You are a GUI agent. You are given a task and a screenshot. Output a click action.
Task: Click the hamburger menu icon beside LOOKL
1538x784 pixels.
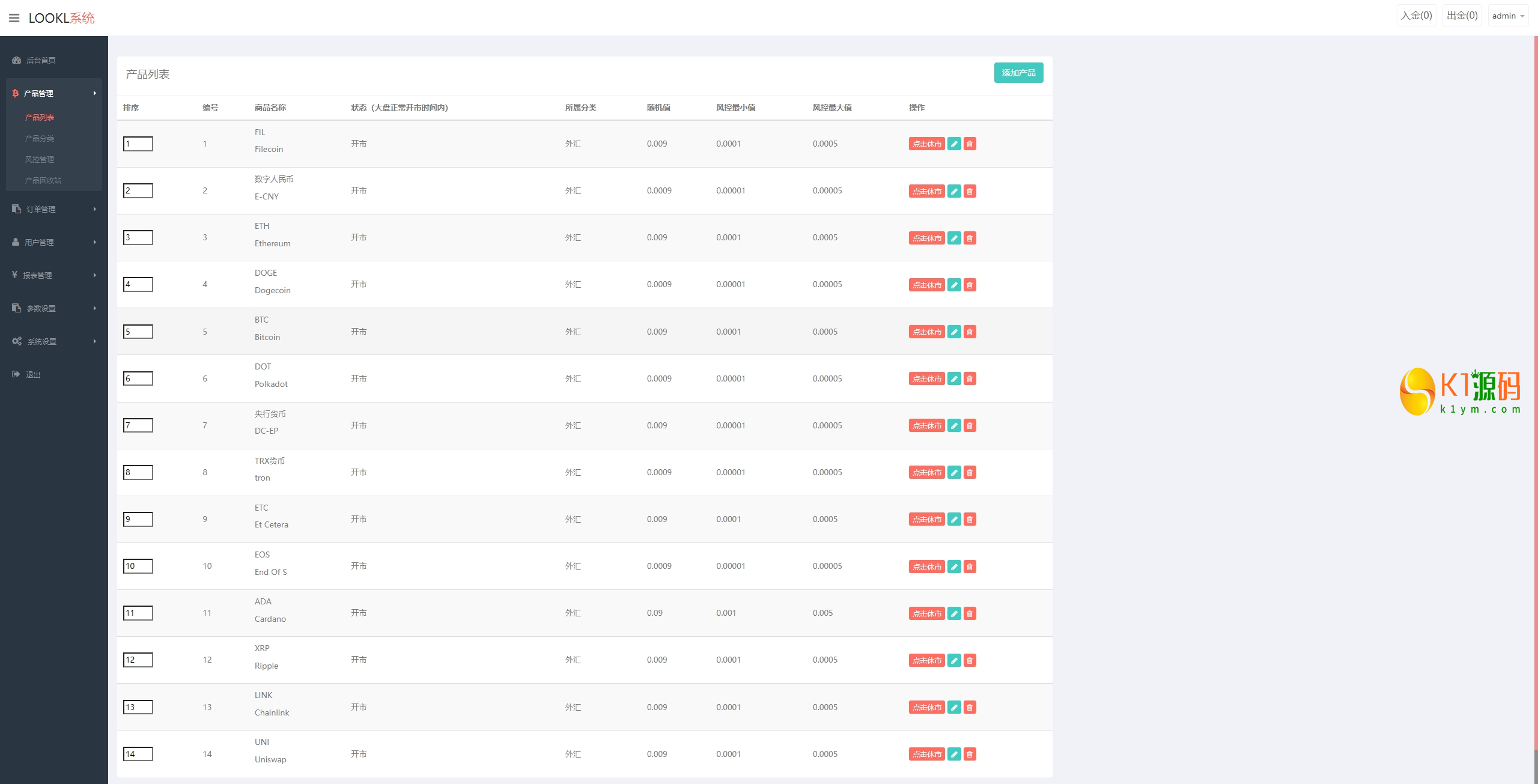click(14, 18)
